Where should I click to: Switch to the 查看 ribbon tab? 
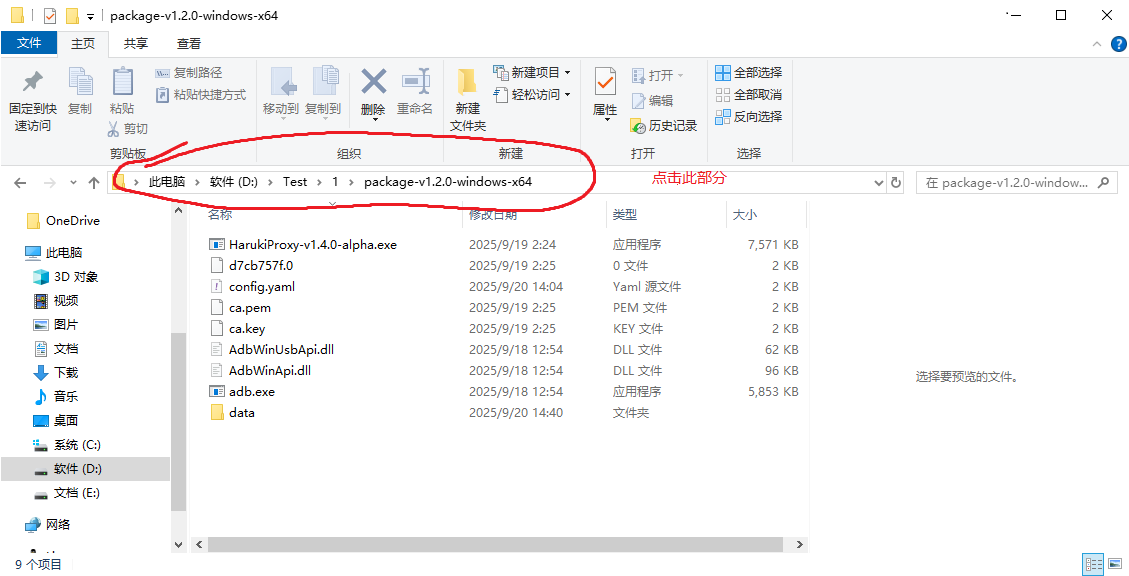(x=186, y=43)
